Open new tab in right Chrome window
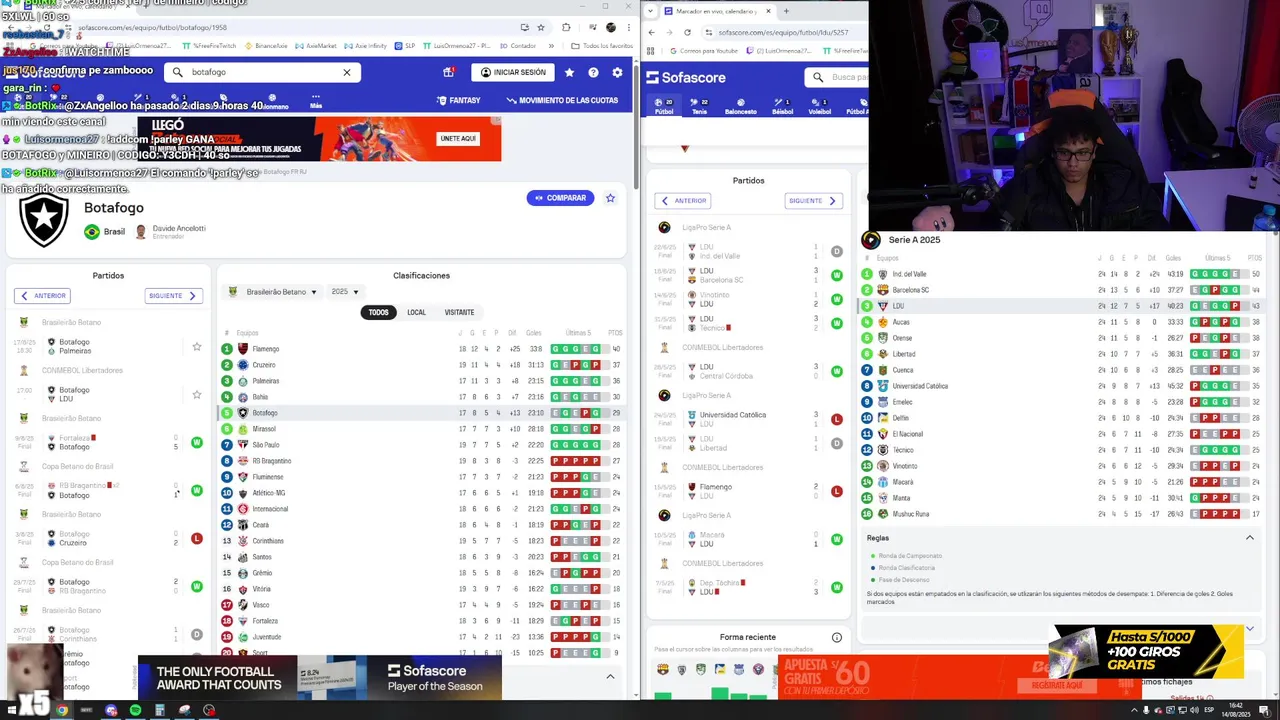The width and height of the screenshot is (1280, 720). tap(786, 11)
